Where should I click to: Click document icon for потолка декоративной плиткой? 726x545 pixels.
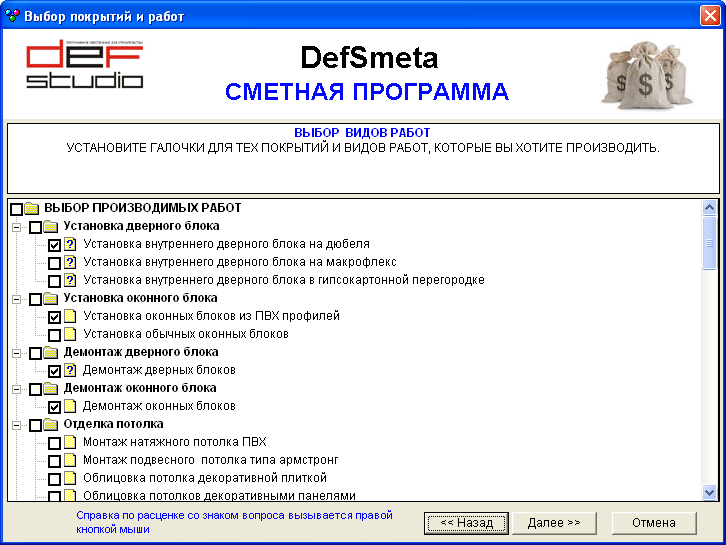point(70,478)
